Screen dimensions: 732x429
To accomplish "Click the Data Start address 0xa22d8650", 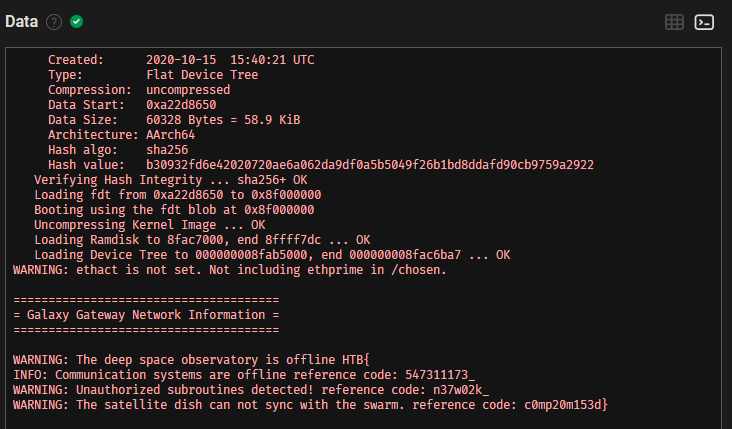I will click(x=181, y=105).
